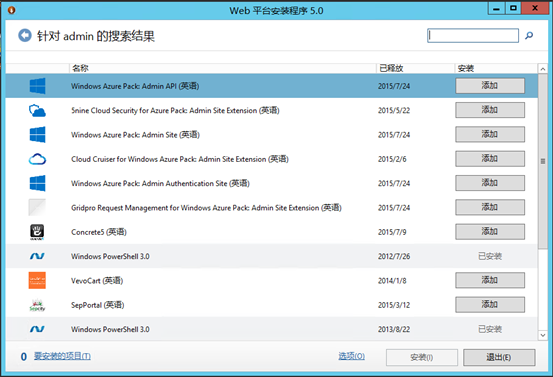Click the 针对 admin 的搜索结果 heading

(96, 36)
